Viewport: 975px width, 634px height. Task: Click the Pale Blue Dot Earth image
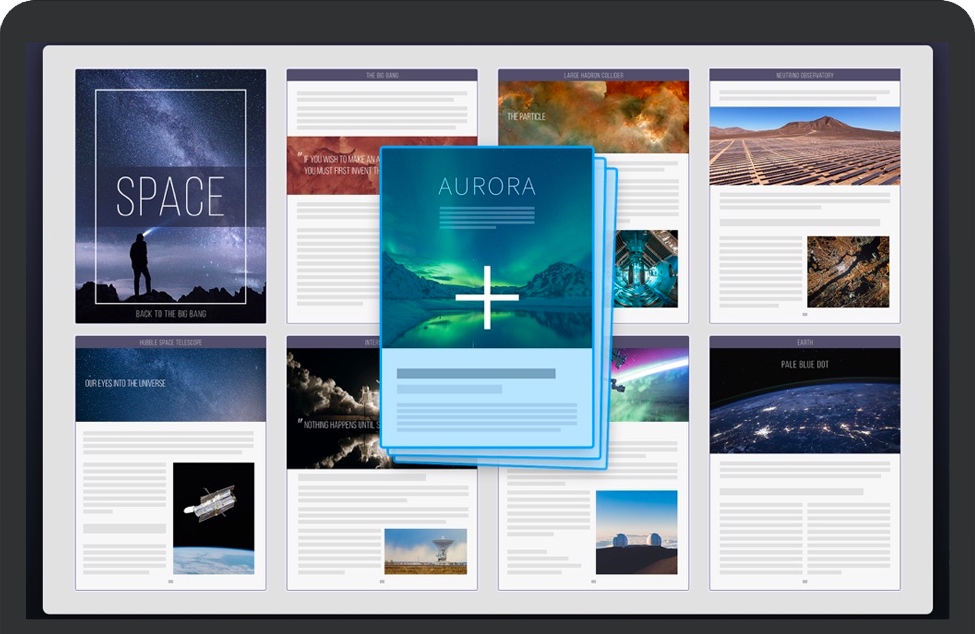pyautogui.click(x=804, y=401)
